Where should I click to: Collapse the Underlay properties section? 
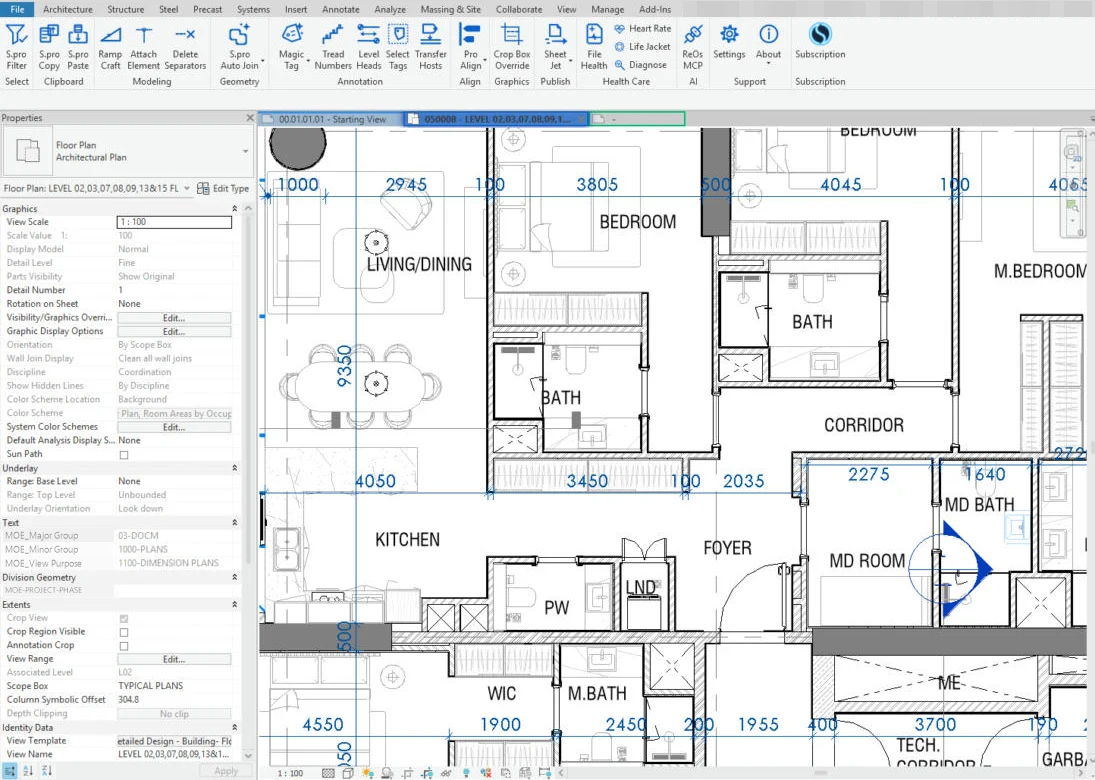[x=235, y=468]
